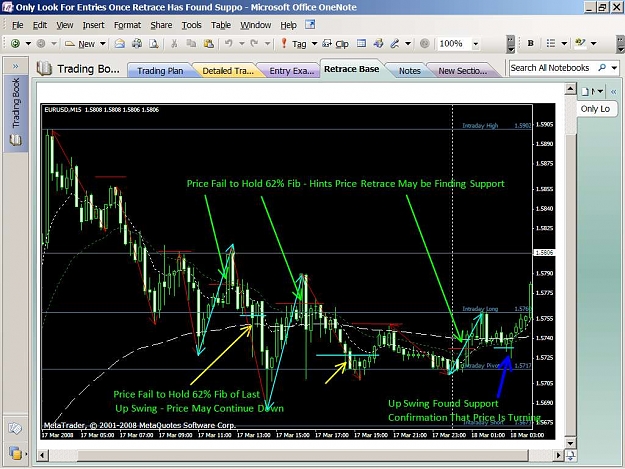
Task: Click the Print Preview icon
Action: 153,43
